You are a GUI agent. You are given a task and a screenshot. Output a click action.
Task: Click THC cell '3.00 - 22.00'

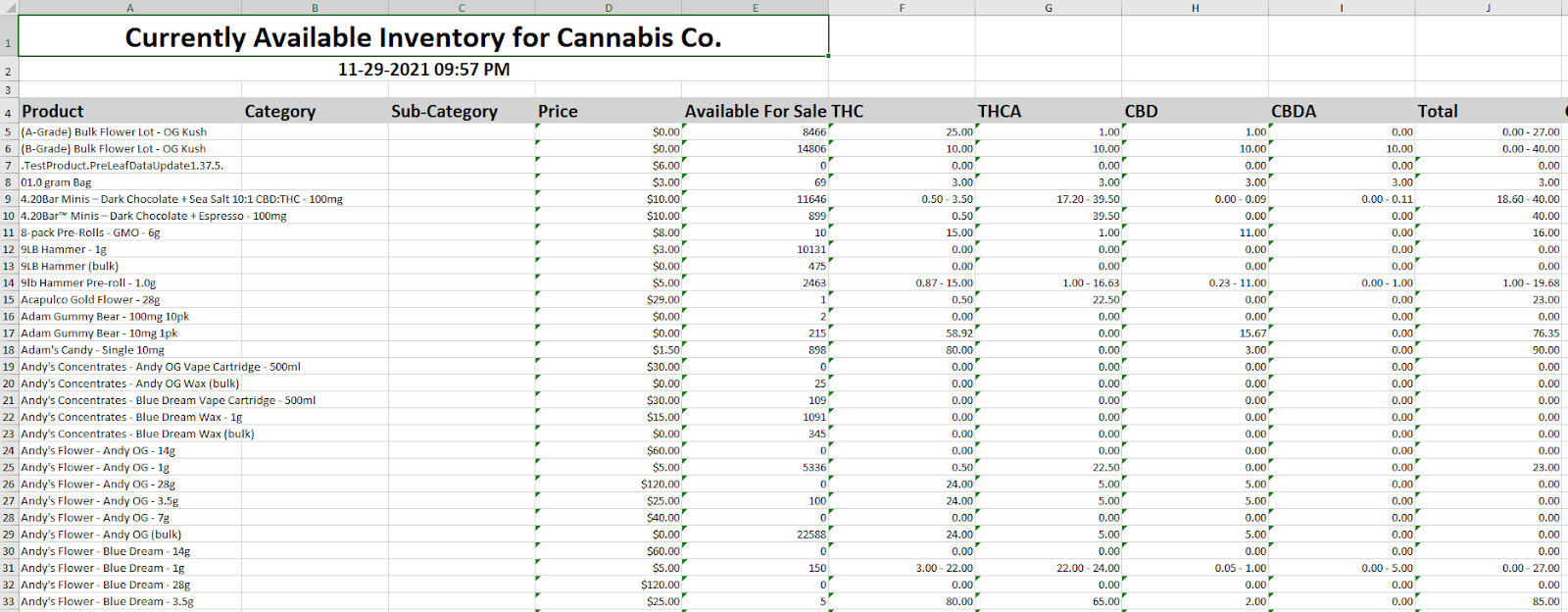tap(902, 568)
